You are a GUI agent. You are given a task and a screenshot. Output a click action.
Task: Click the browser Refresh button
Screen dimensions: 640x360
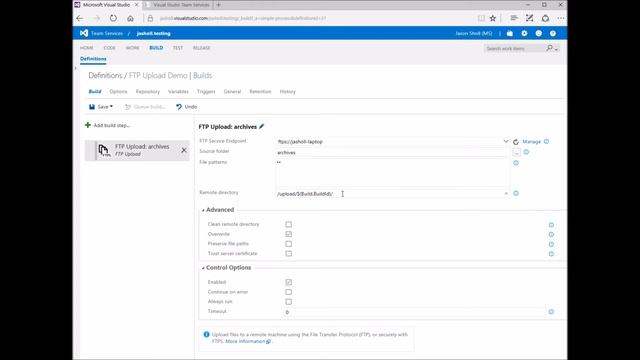pyautogui.click(x=113, y=18)
